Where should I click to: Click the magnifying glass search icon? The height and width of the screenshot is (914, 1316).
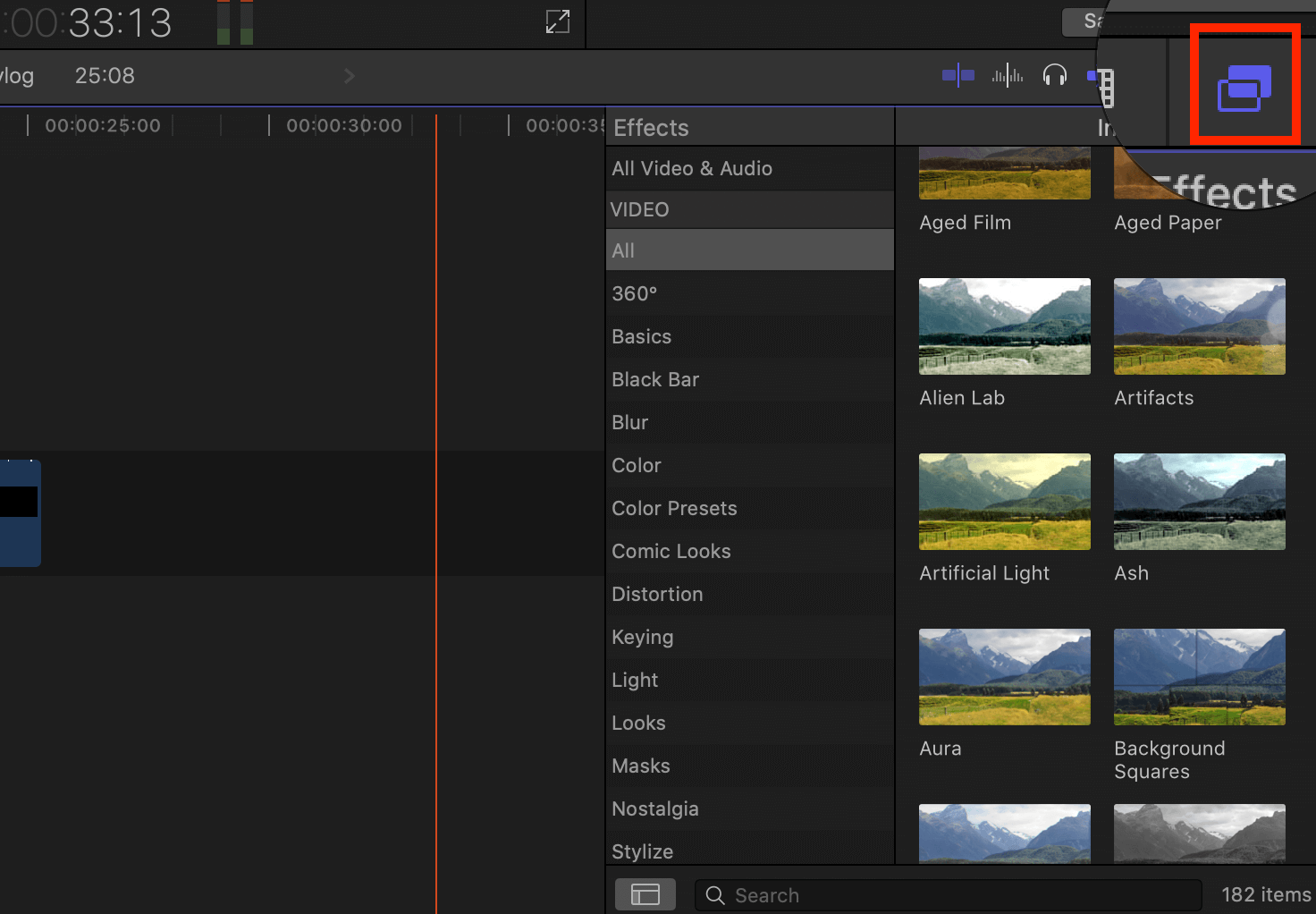pyautogui.click(x=715, y=895)
